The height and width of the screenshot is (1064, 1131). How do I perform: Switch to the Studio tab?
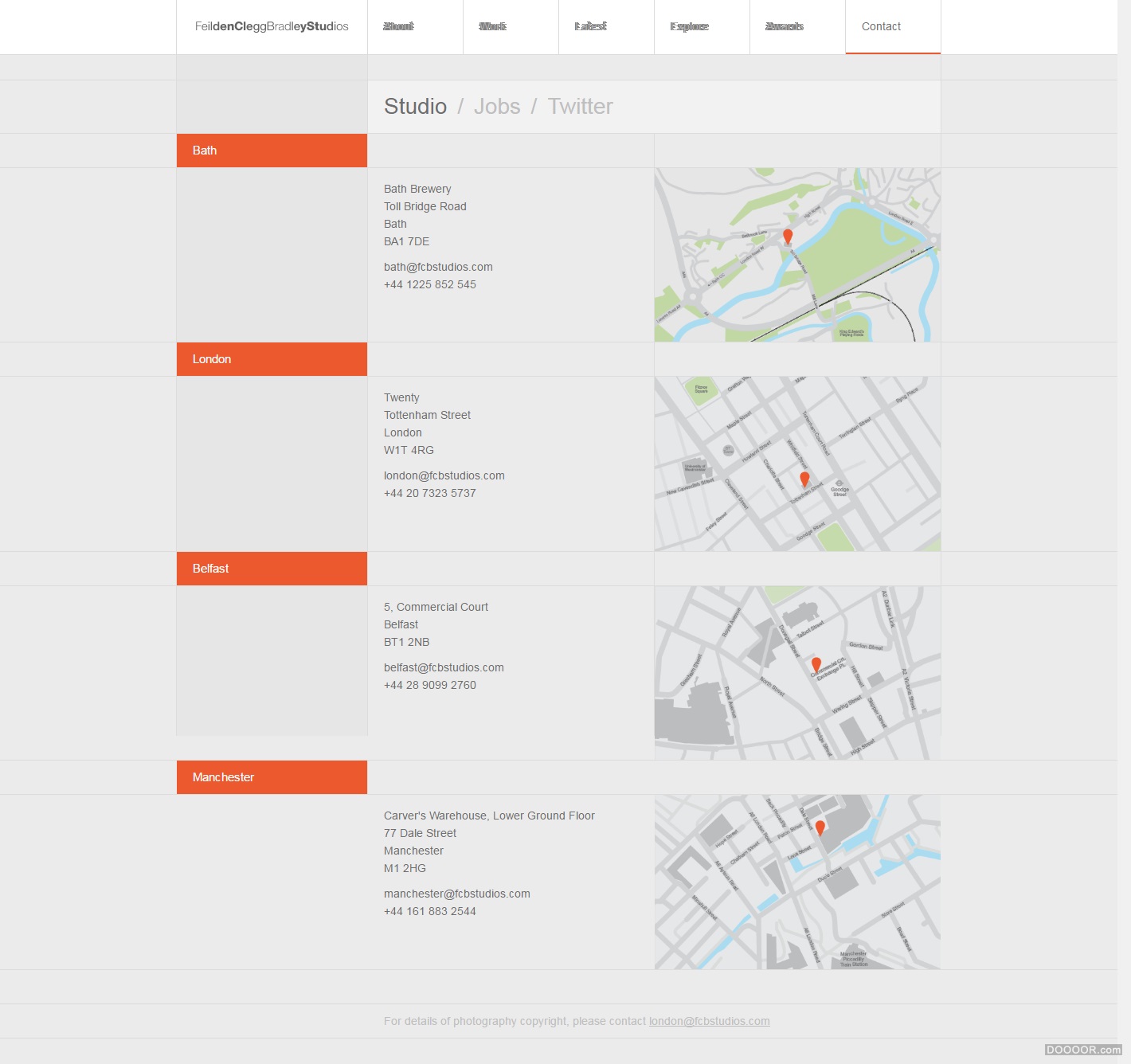click(415, 107)
